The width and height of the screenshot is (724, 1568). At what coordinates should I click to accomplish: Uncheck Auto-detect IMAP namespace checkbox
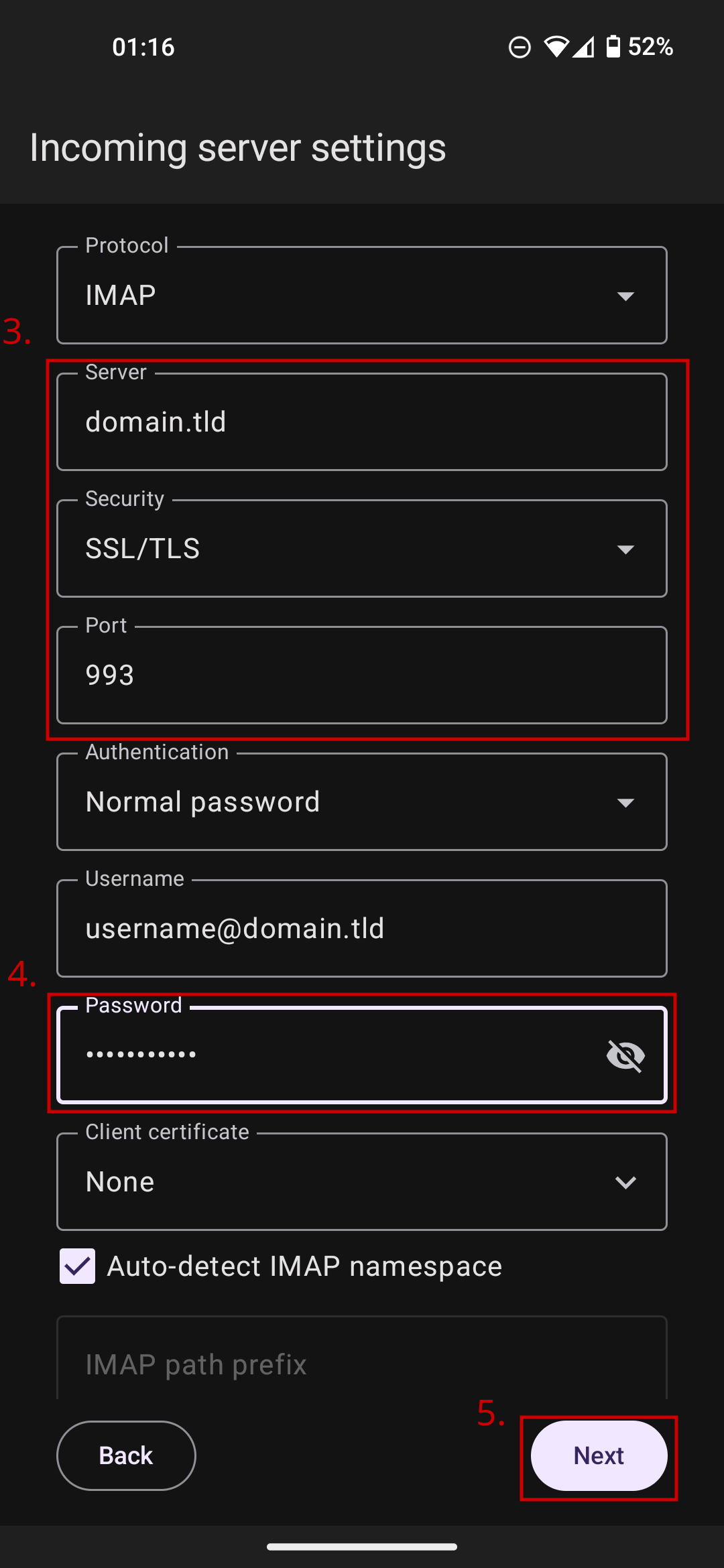pyautogui.click(x=78, y=1266)
